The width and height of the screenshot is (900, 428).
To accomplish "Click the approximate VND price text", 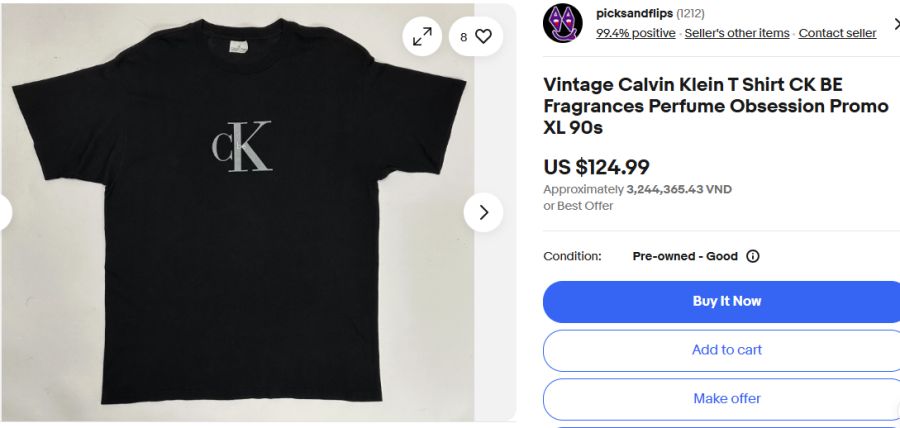I will click(637, 189).
